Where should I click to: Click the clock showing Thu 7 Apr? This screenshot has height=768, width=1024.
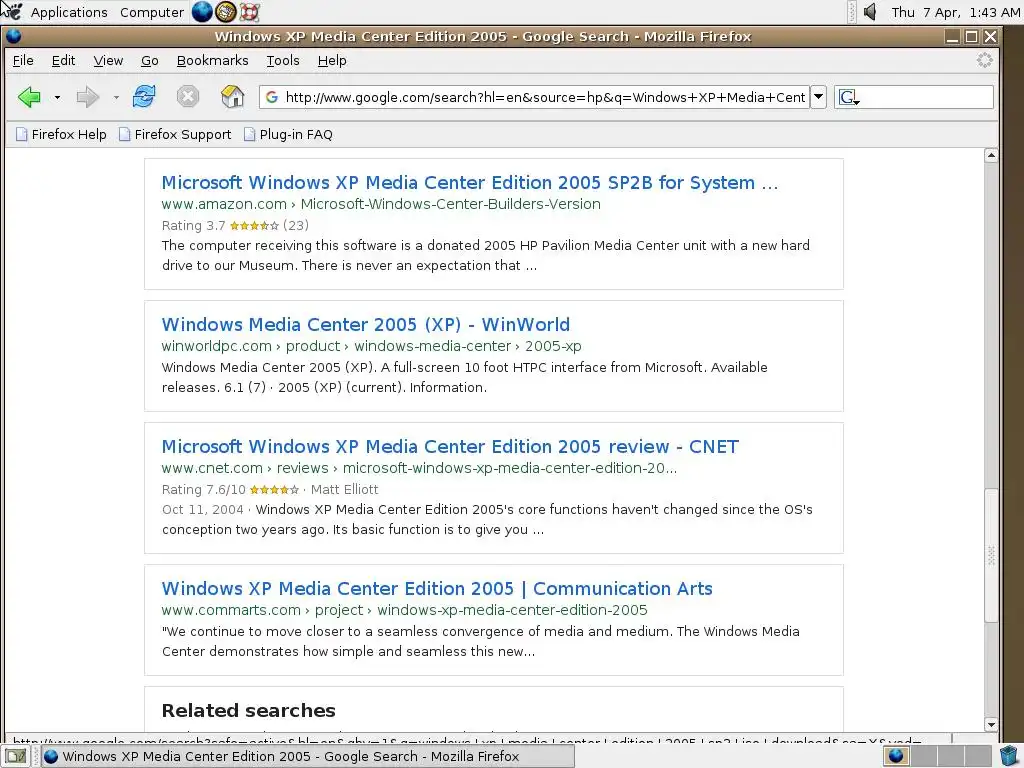956,12
